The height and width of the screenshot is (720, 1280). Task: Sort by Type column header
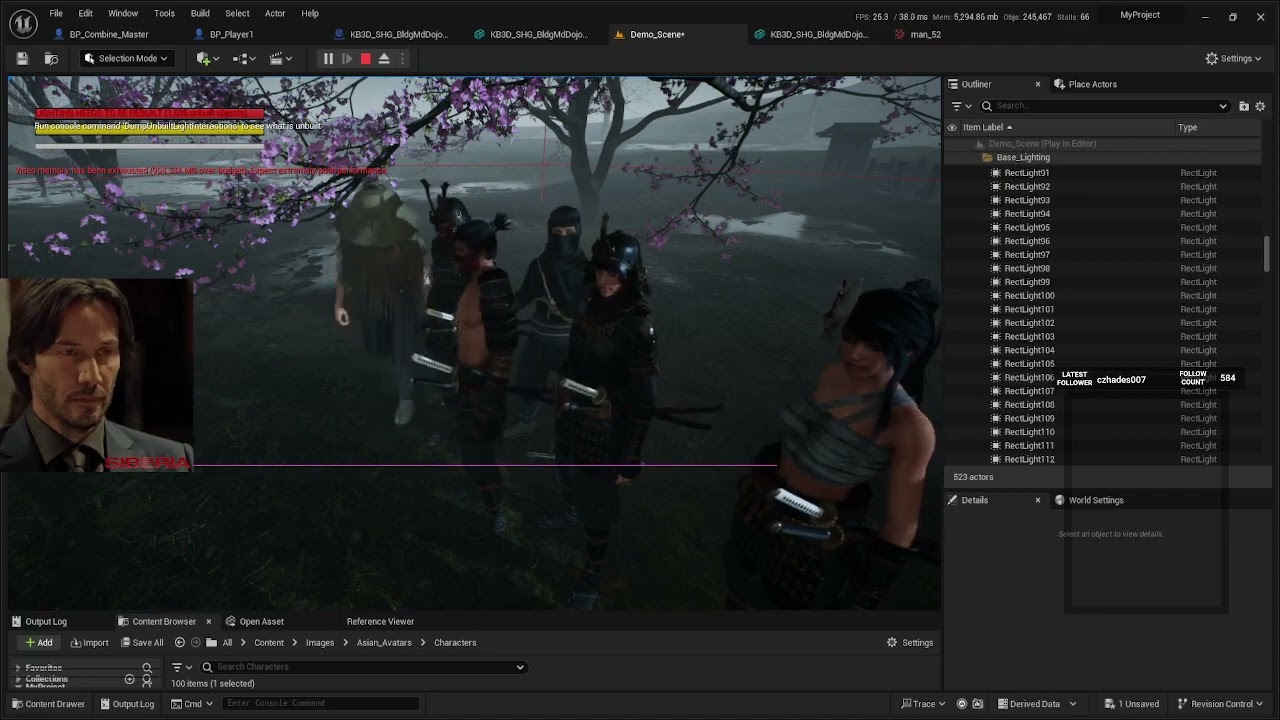pos(1187,127)
